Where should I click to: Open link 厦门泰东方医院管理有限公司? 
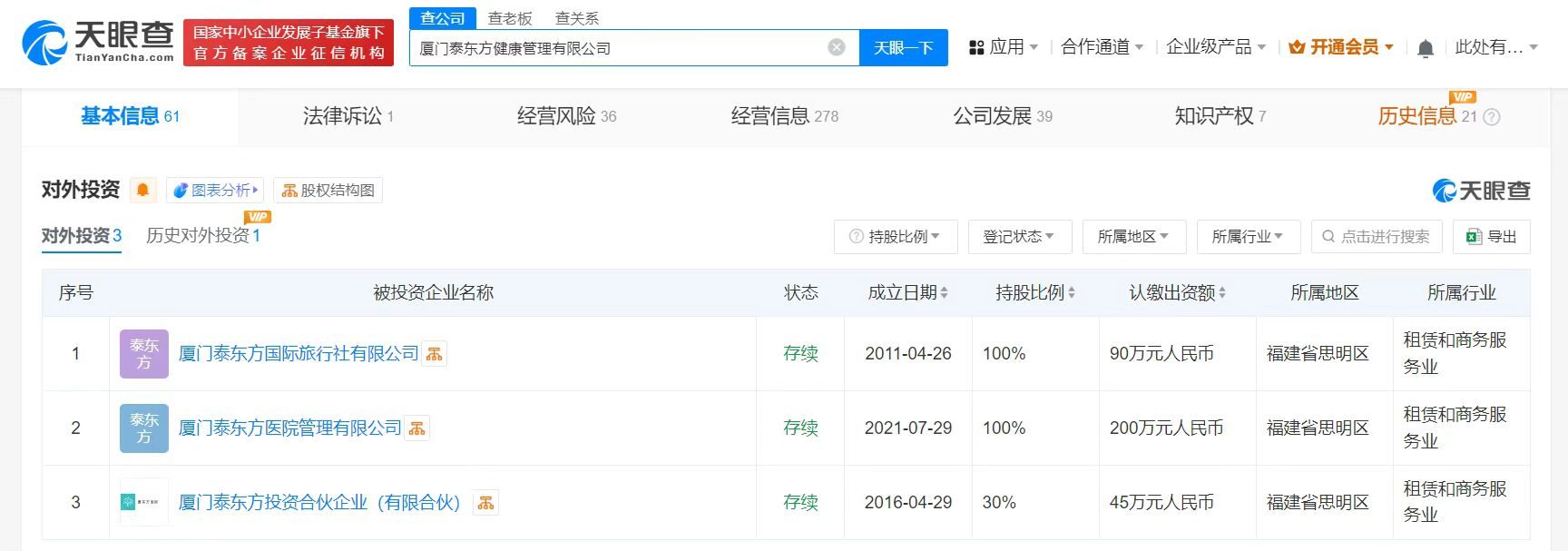pyautogui.click(x=290, y=428)
